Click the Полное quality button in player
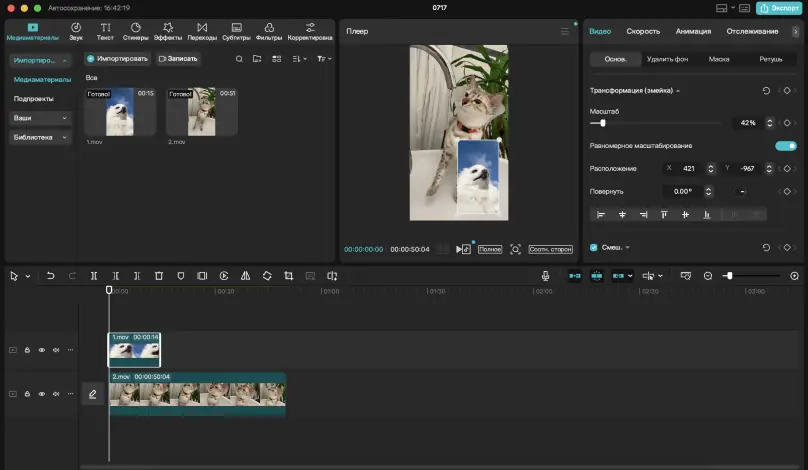Image resolution: width=808 pixels, height=470 pixels. [x=490, y=249]
